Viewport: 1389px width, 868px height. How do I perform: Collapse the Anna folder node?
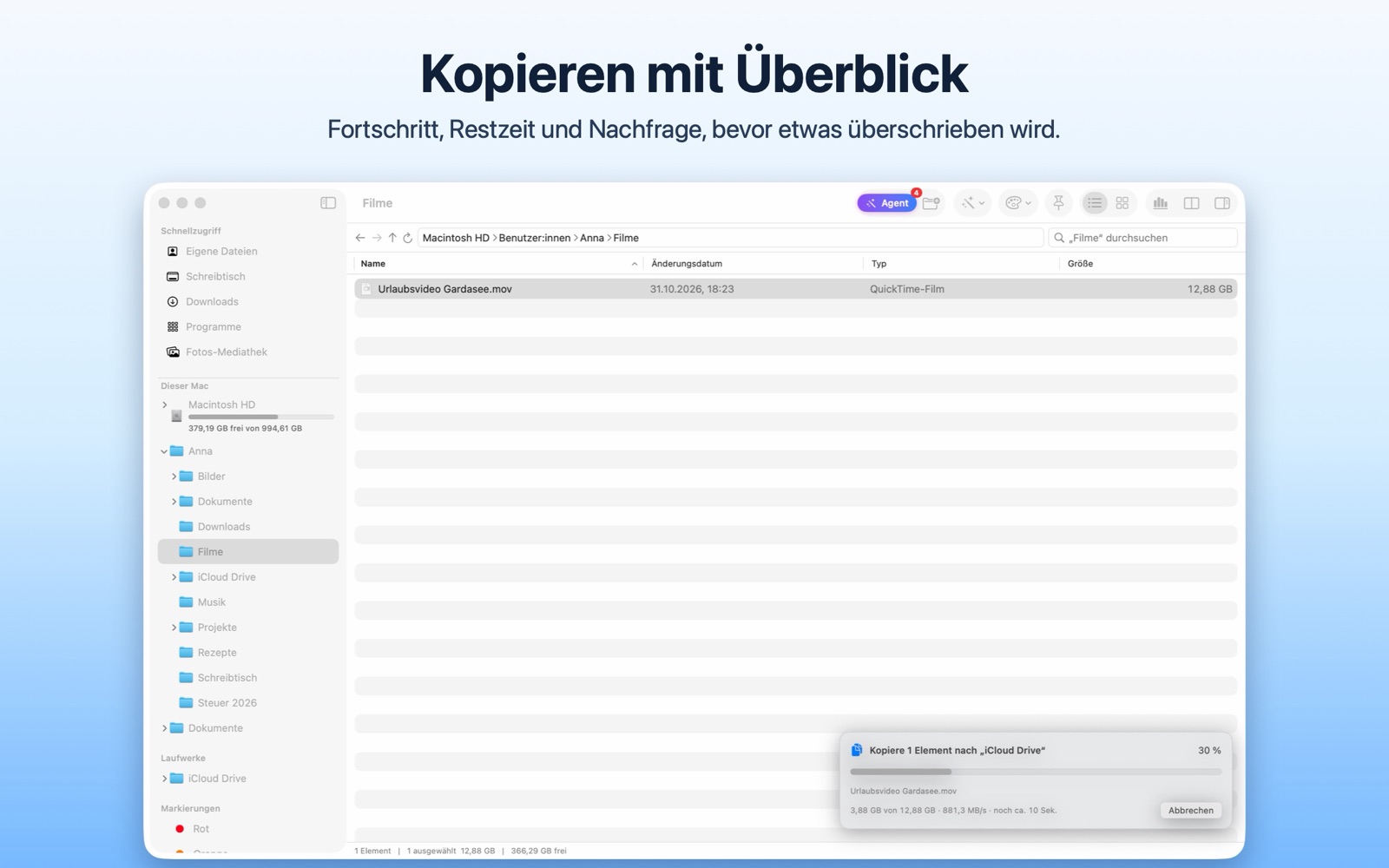165,451
